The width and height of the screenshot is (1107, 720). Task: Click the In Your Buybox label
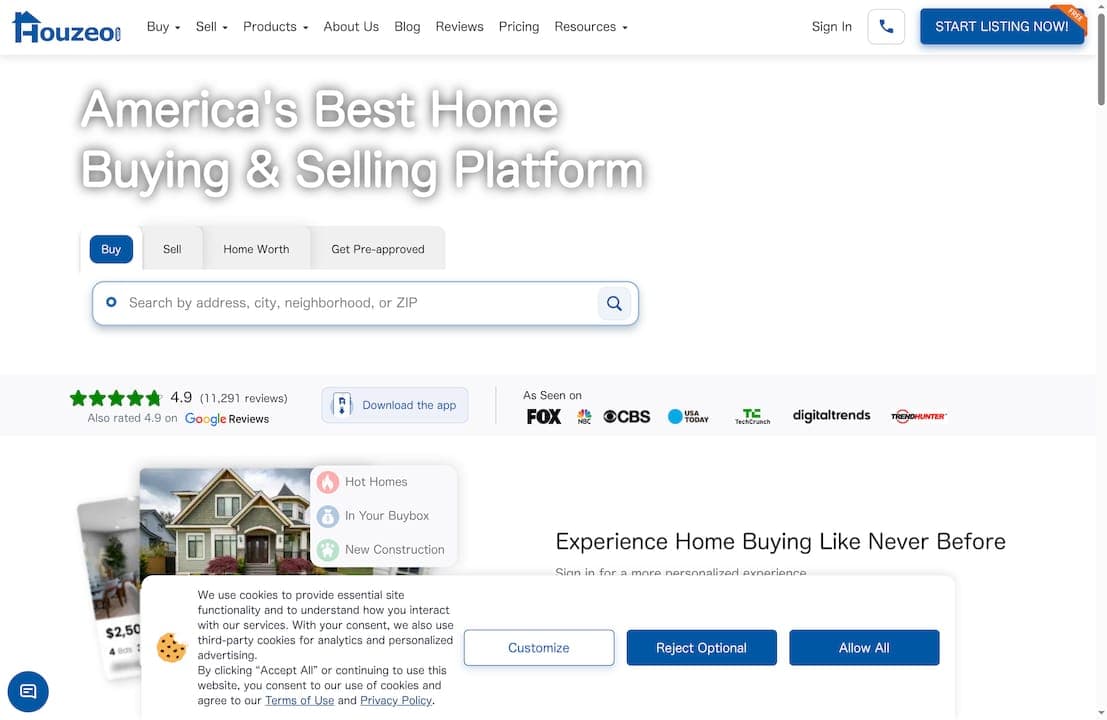(x=387, y=516)
